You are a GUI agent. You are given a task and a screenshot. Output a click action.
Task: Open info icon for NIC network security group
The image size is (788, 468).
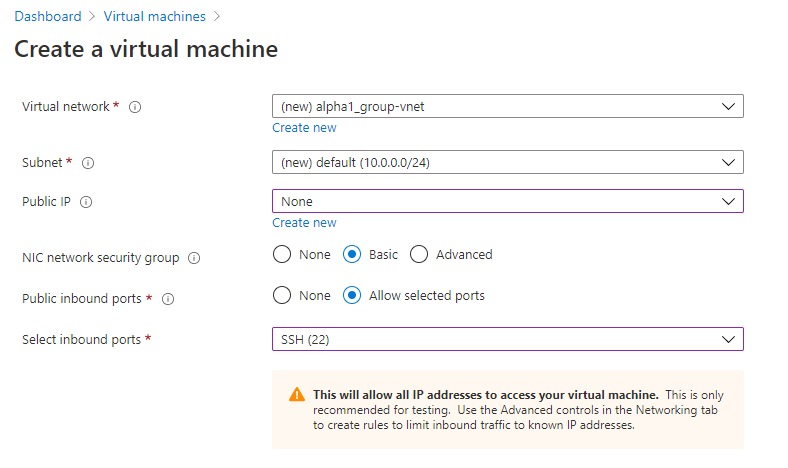(194, 258)
